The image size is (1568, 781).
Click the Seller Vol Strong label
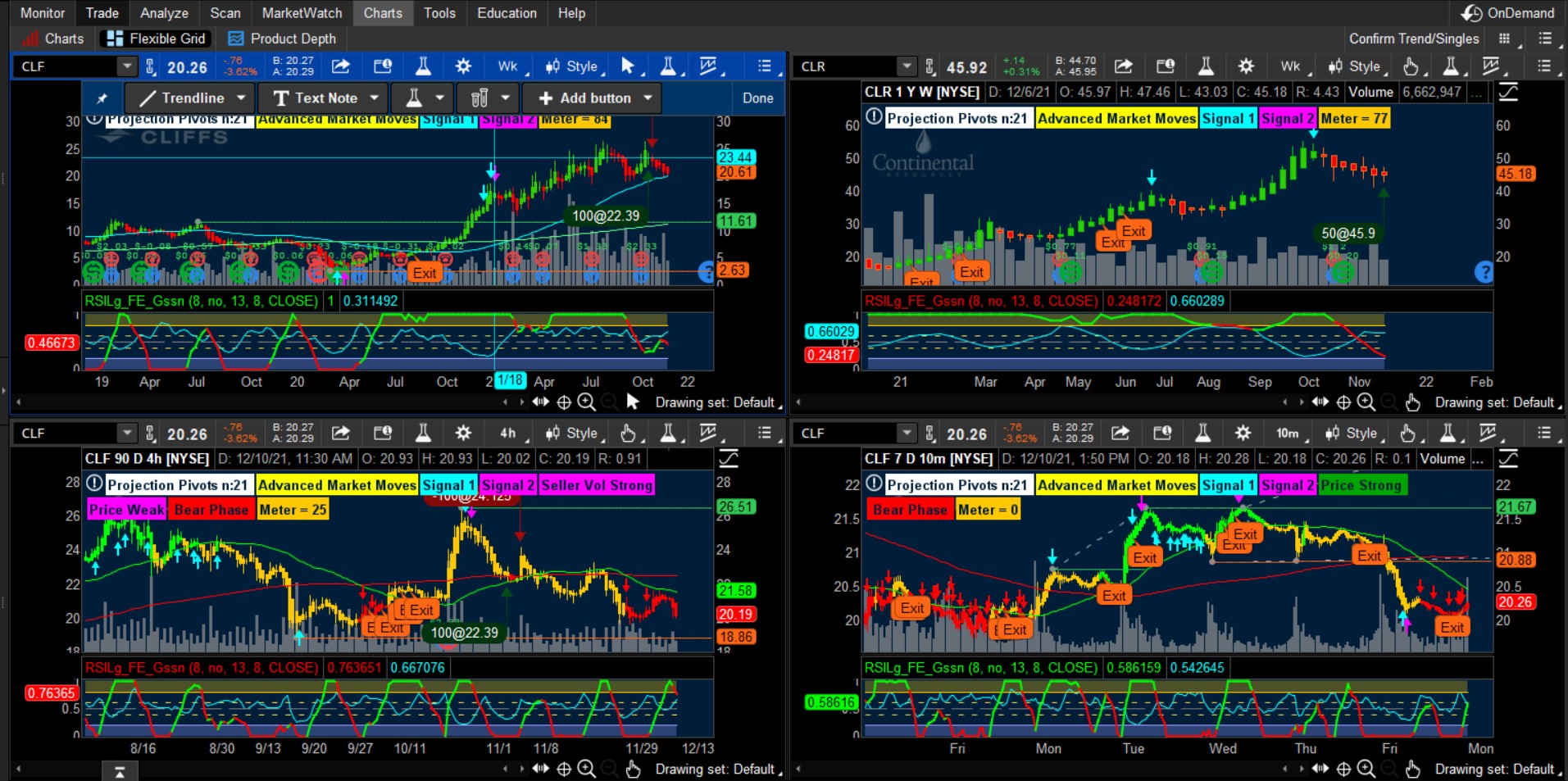click(597, 485)
